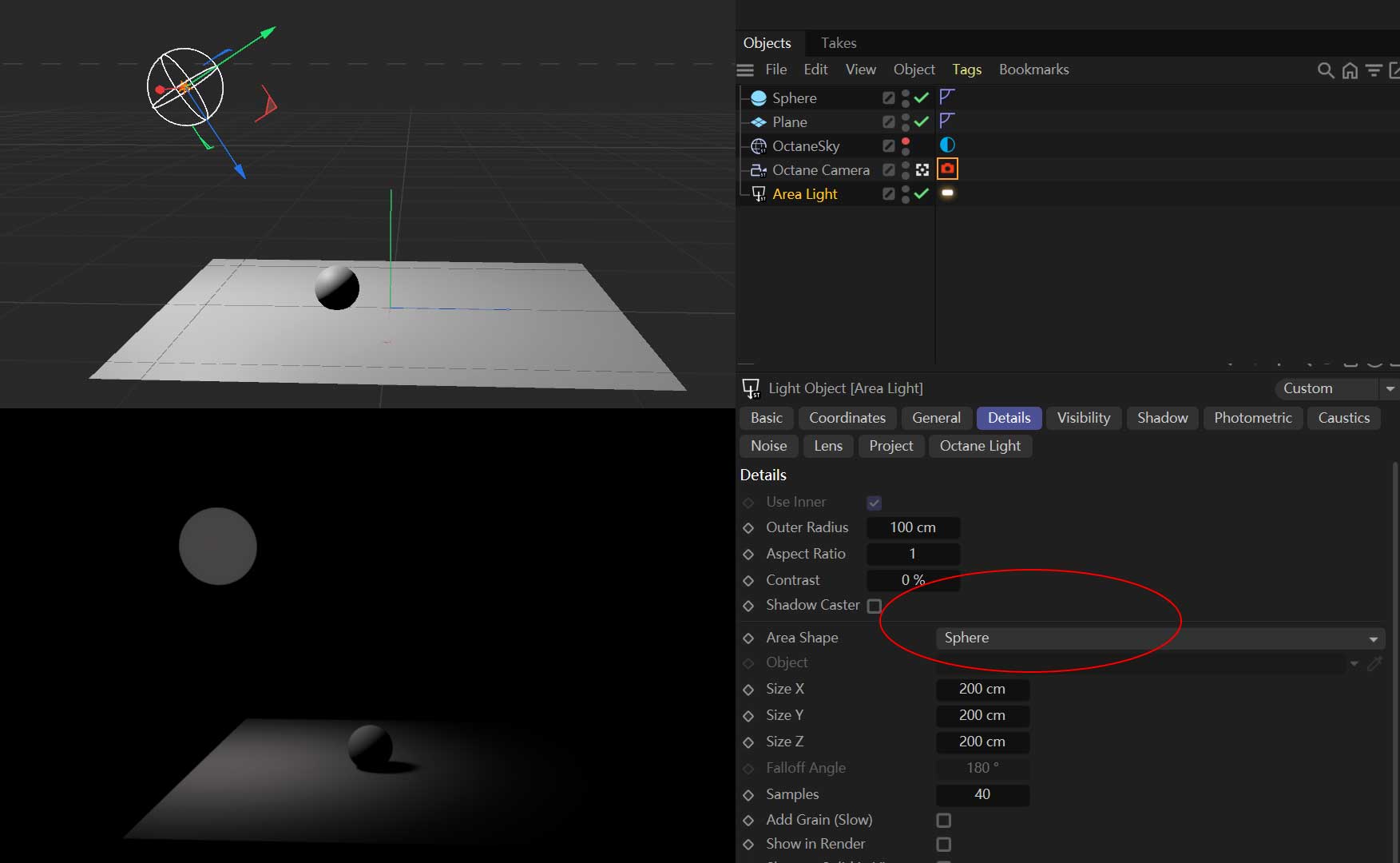Click the layer icon for OctaneSky

888,146
